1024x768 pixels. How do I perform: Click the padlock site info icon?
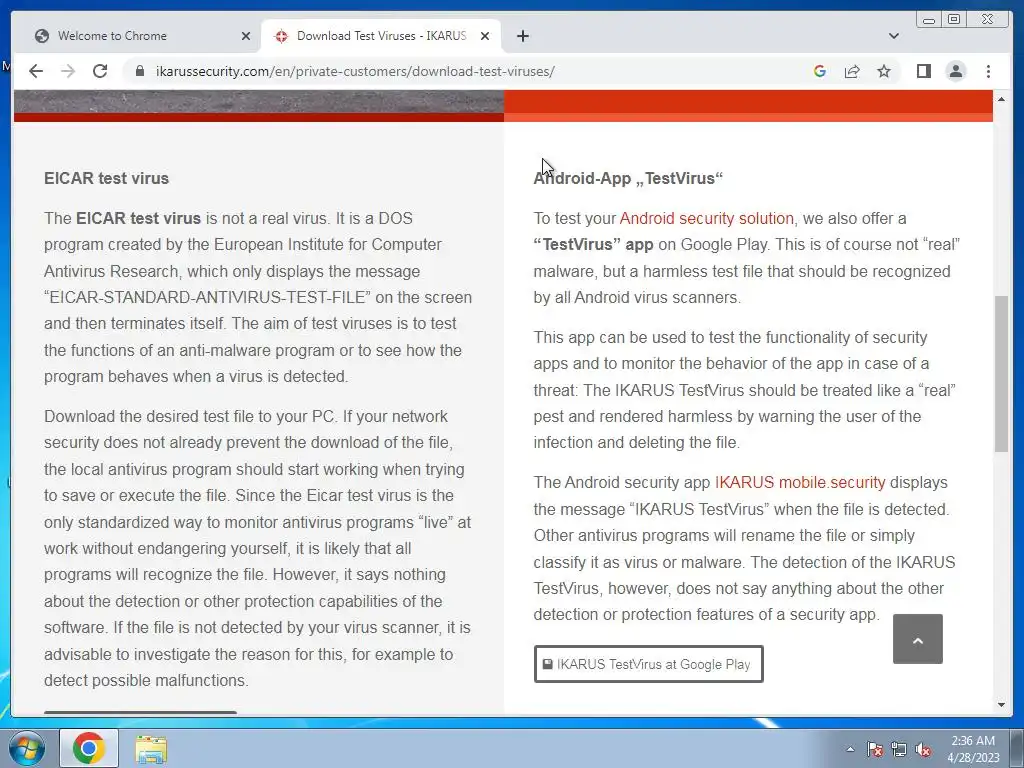pyautogui.click(x=139, y=71)
